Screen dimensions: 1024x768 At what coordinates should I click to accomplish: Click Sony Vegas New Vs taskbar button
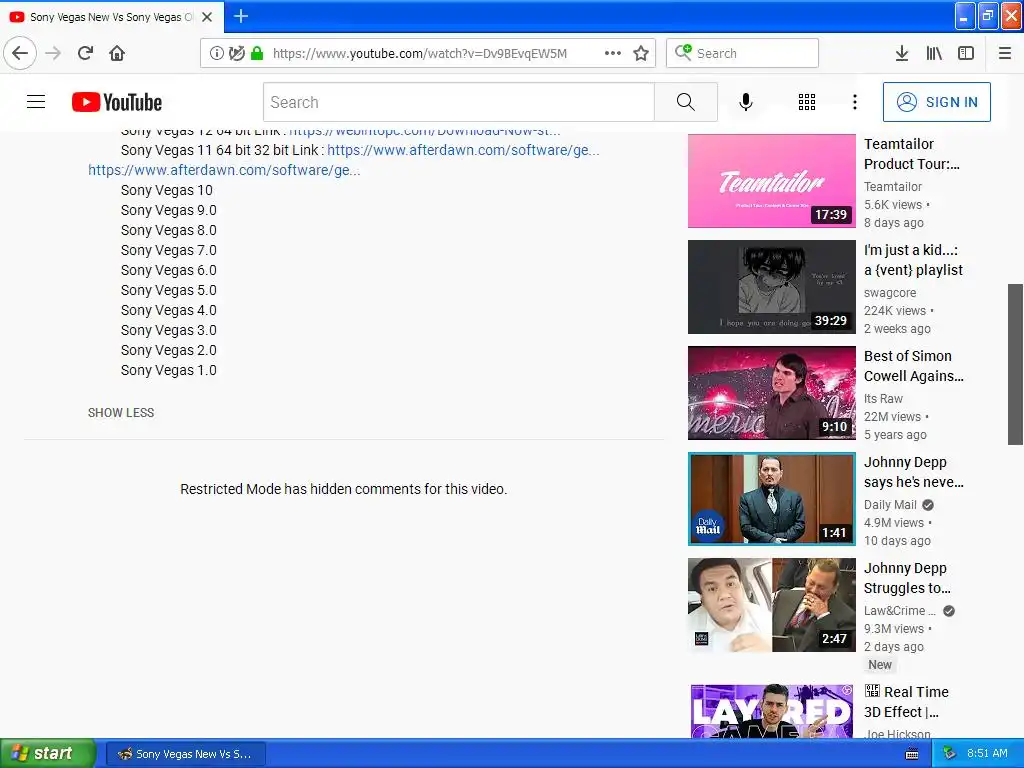click(185, 754)
